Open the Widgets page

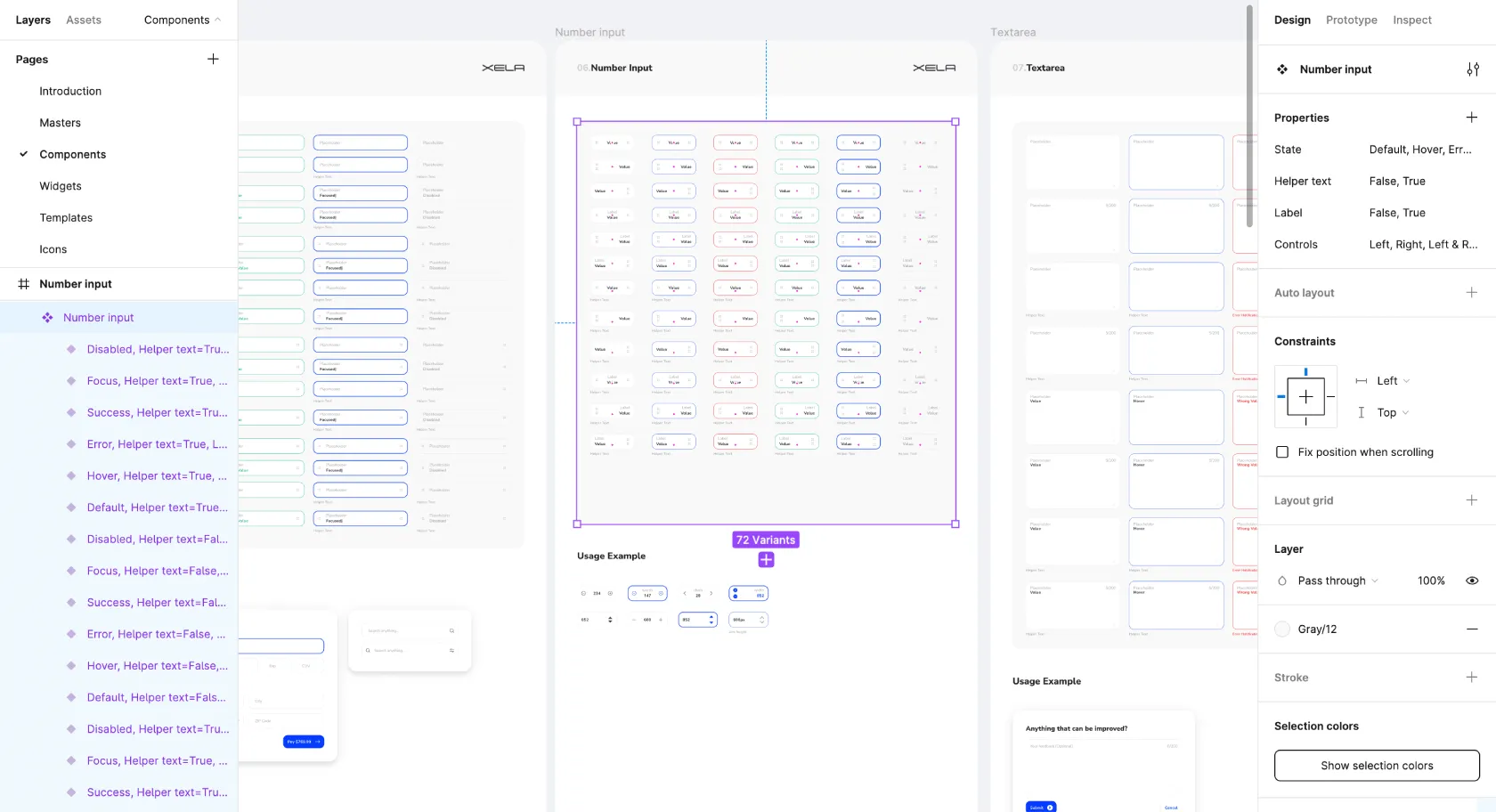point(61,186)
